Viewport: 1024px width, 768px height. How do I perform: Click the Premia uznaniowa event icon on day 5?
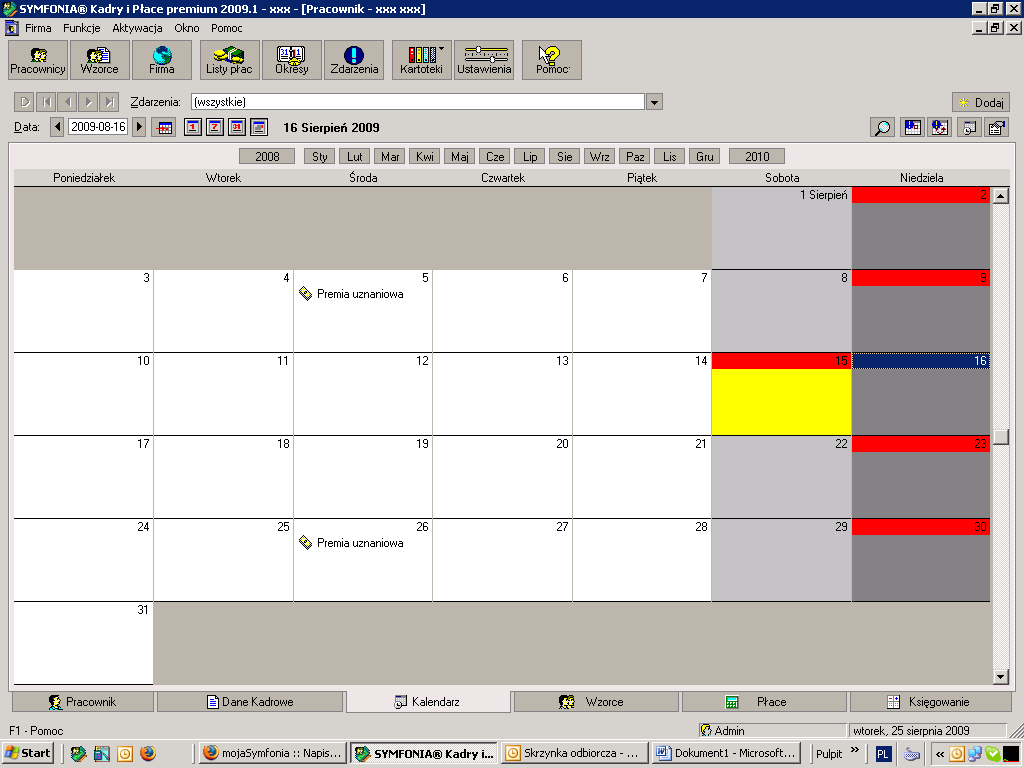click(x=305, y=293)
